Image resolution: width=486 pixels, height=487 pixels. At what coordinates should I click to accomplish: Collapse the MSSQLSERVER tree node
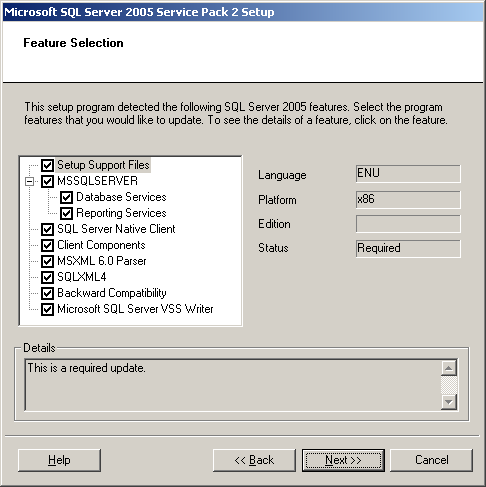pos(30,181)
